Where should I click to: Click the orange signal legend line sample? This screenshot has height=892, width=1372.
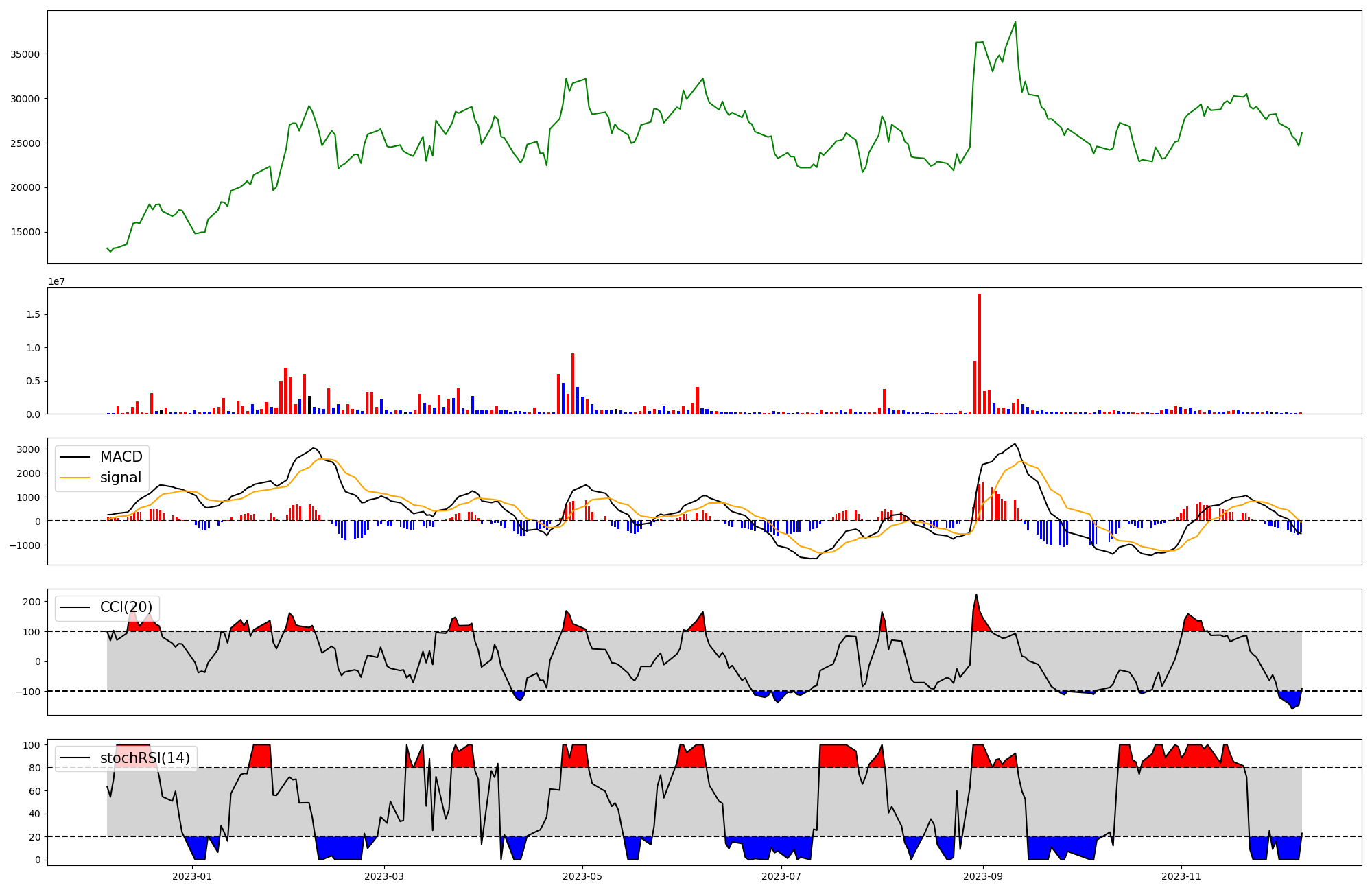point(75,478)
